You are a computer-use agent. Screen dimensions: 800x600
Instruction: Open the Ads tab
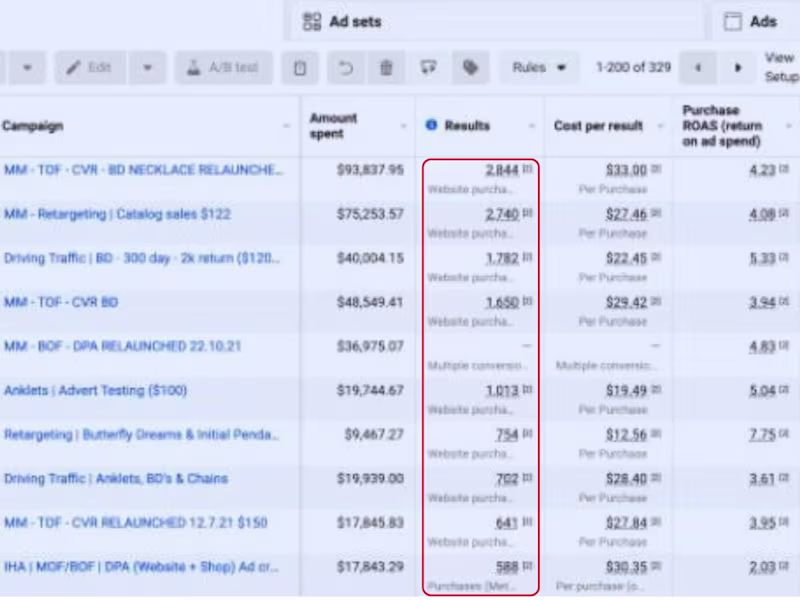(750, 21)
